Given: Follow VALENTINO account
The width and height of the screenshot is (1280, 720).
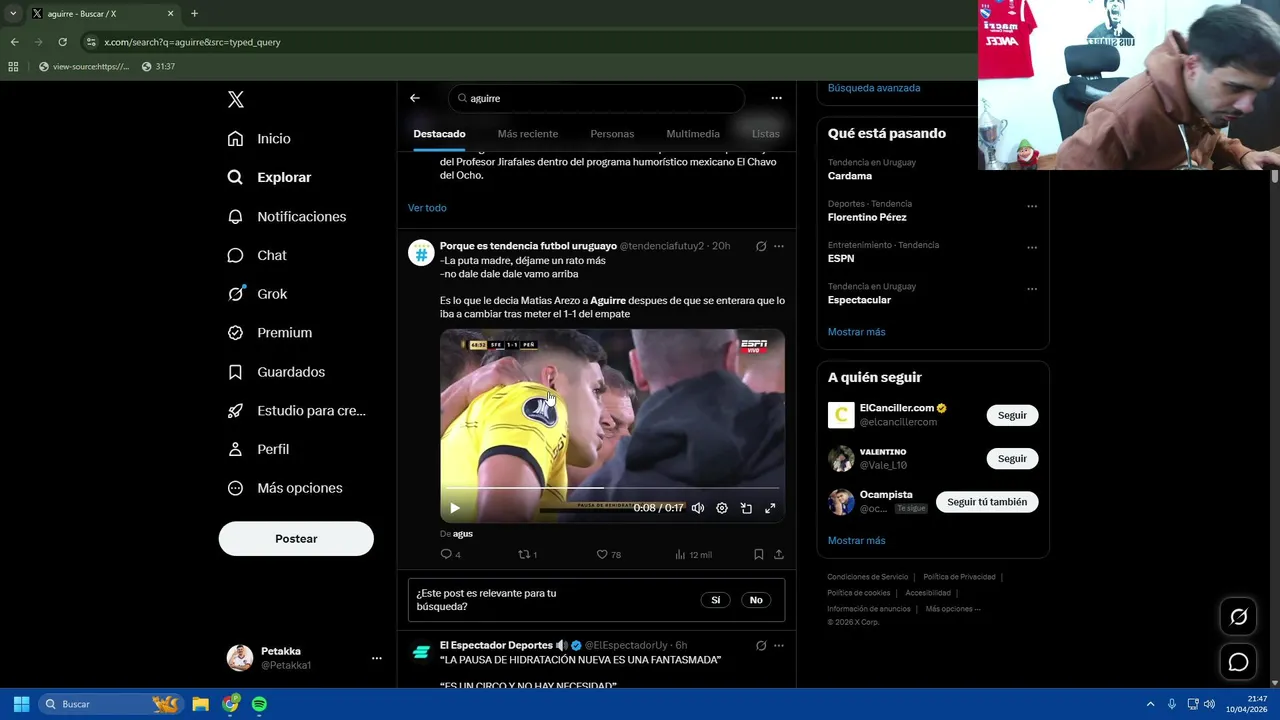Looking at the screenshot, I should (x=1012, y=458).
